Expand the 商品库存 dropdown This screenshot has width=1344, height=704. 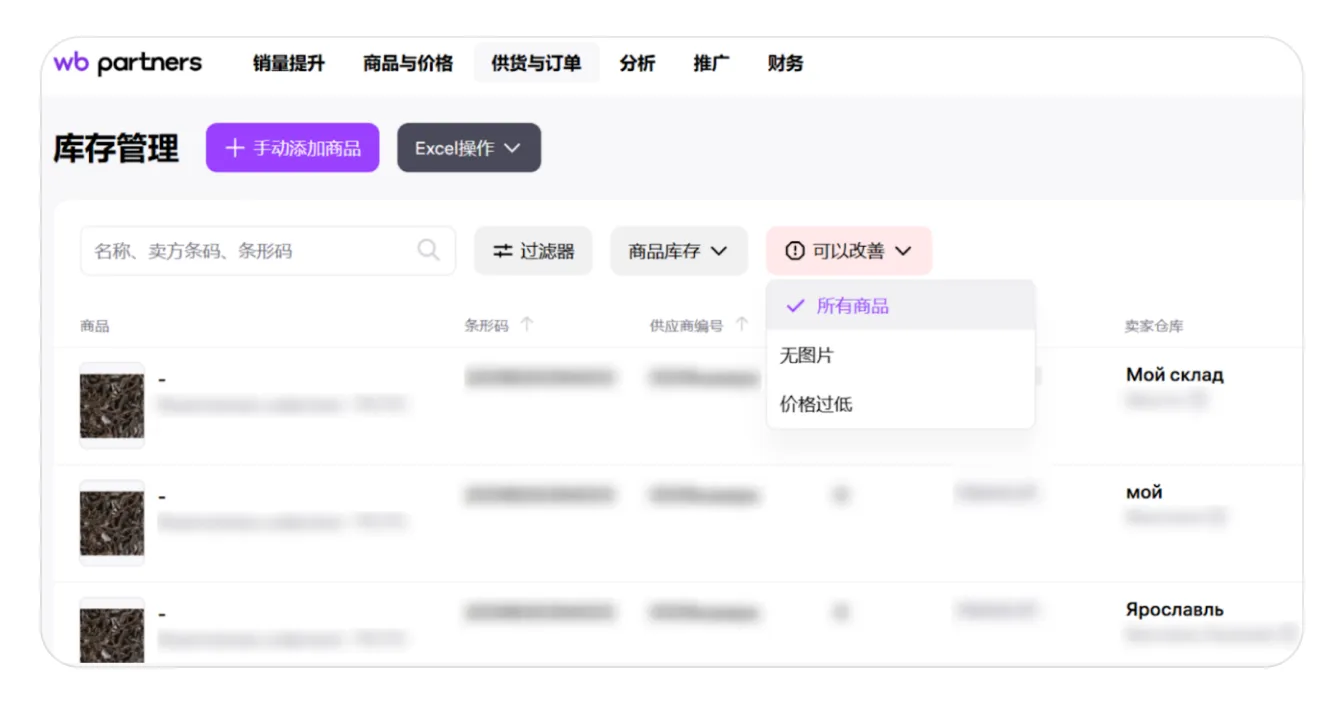(678, 251)
